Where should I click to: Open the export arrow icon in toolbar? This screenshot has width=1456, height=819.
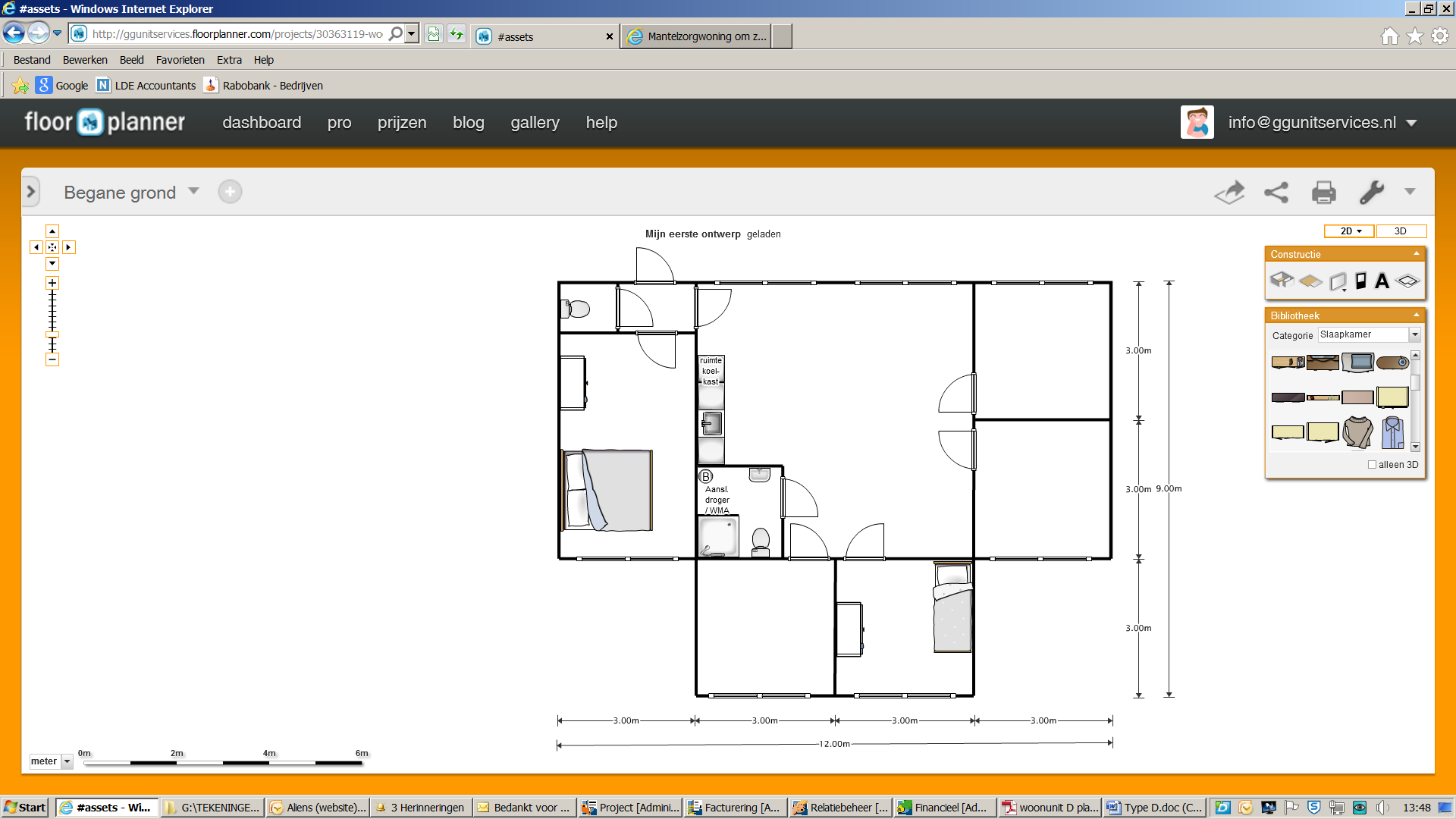tap(1229, 192)
